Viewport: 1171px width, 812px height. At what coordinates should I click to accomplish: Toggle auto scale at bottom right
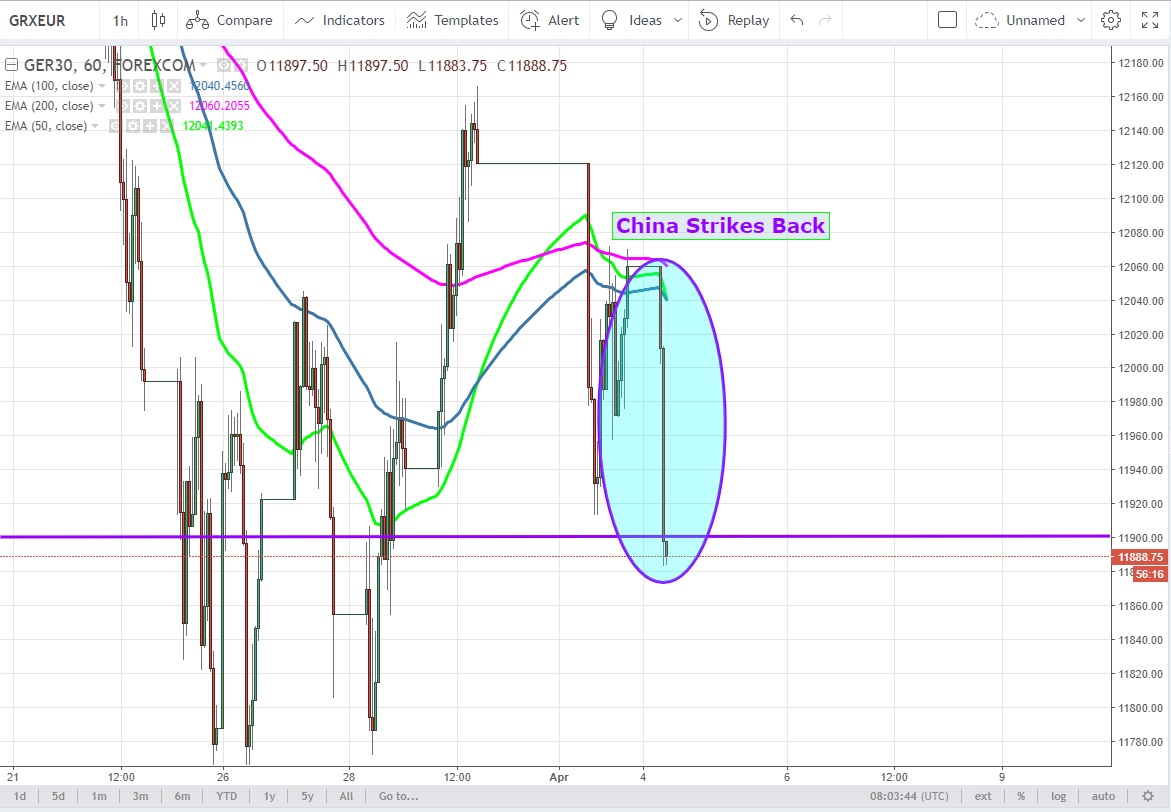[1103, 796]
